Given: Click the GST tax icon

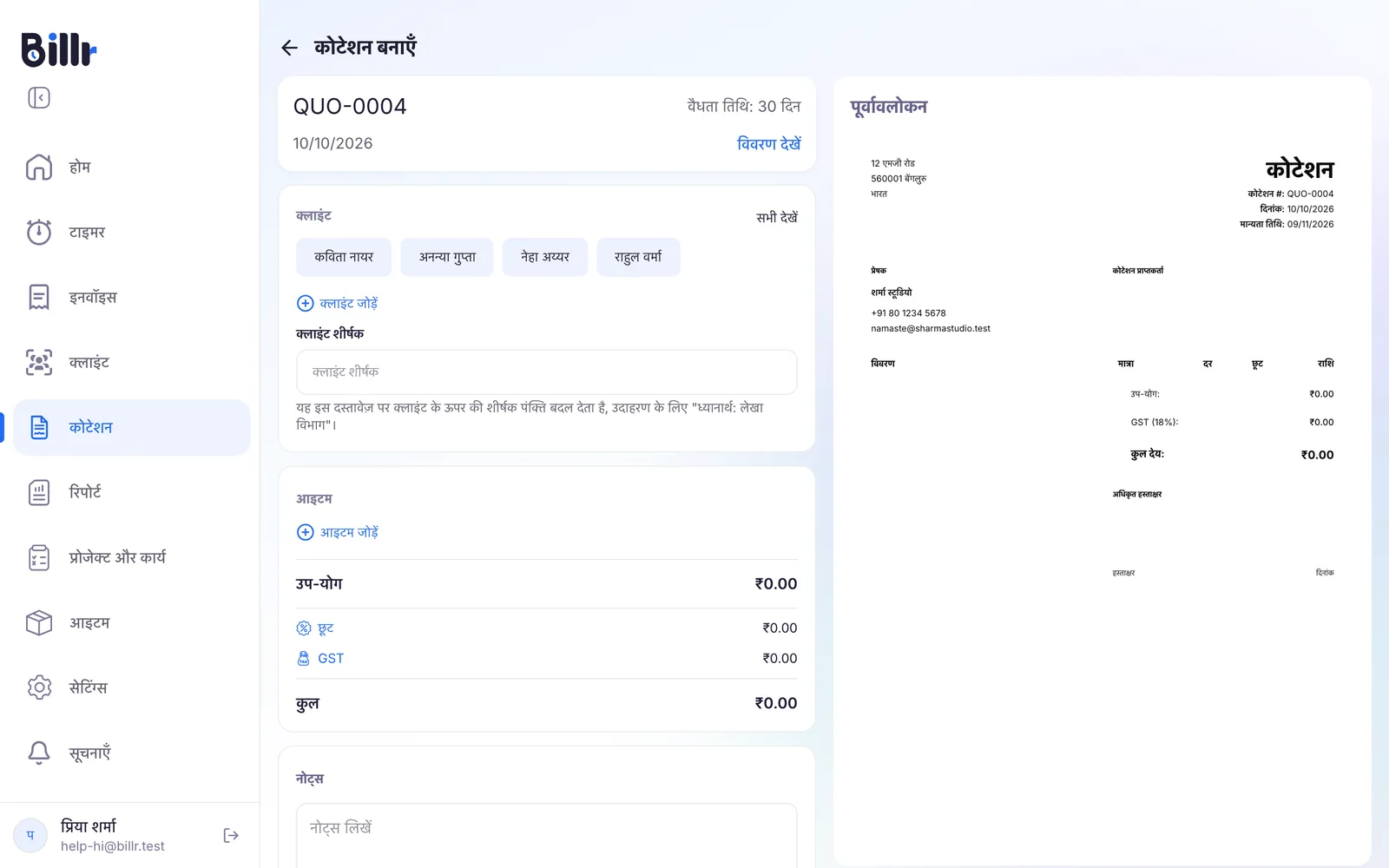Looking at the screenshot, I should (x=304, y=659).
